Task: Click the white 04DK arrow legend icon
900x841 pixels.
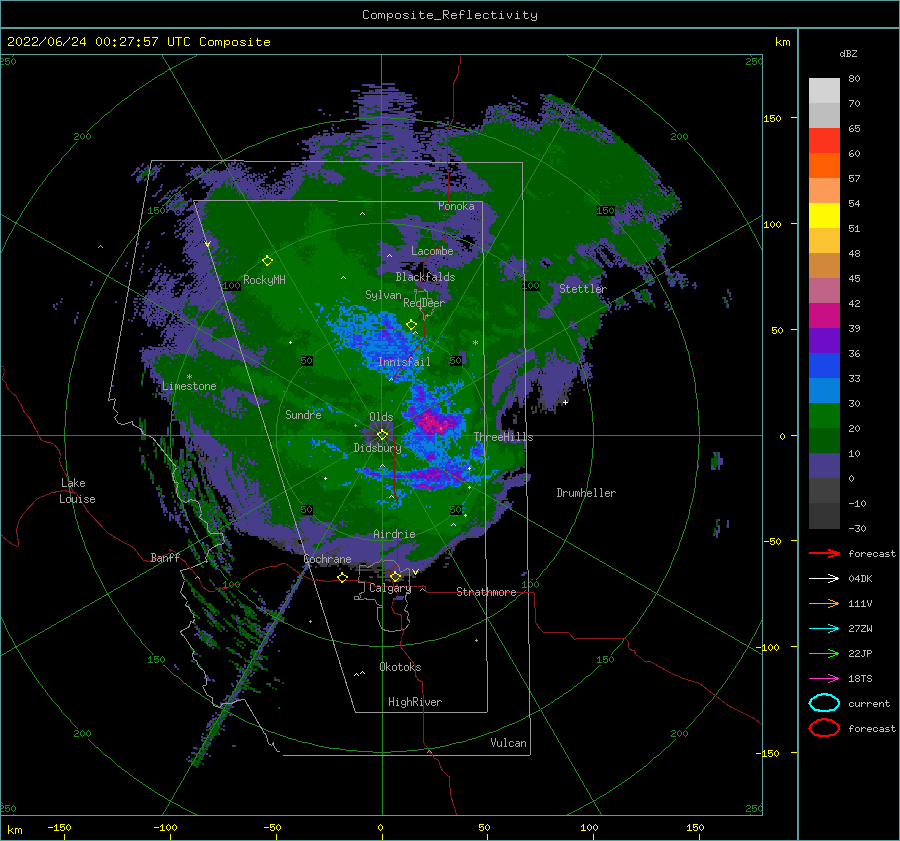Action: click(x=824, y=578)
